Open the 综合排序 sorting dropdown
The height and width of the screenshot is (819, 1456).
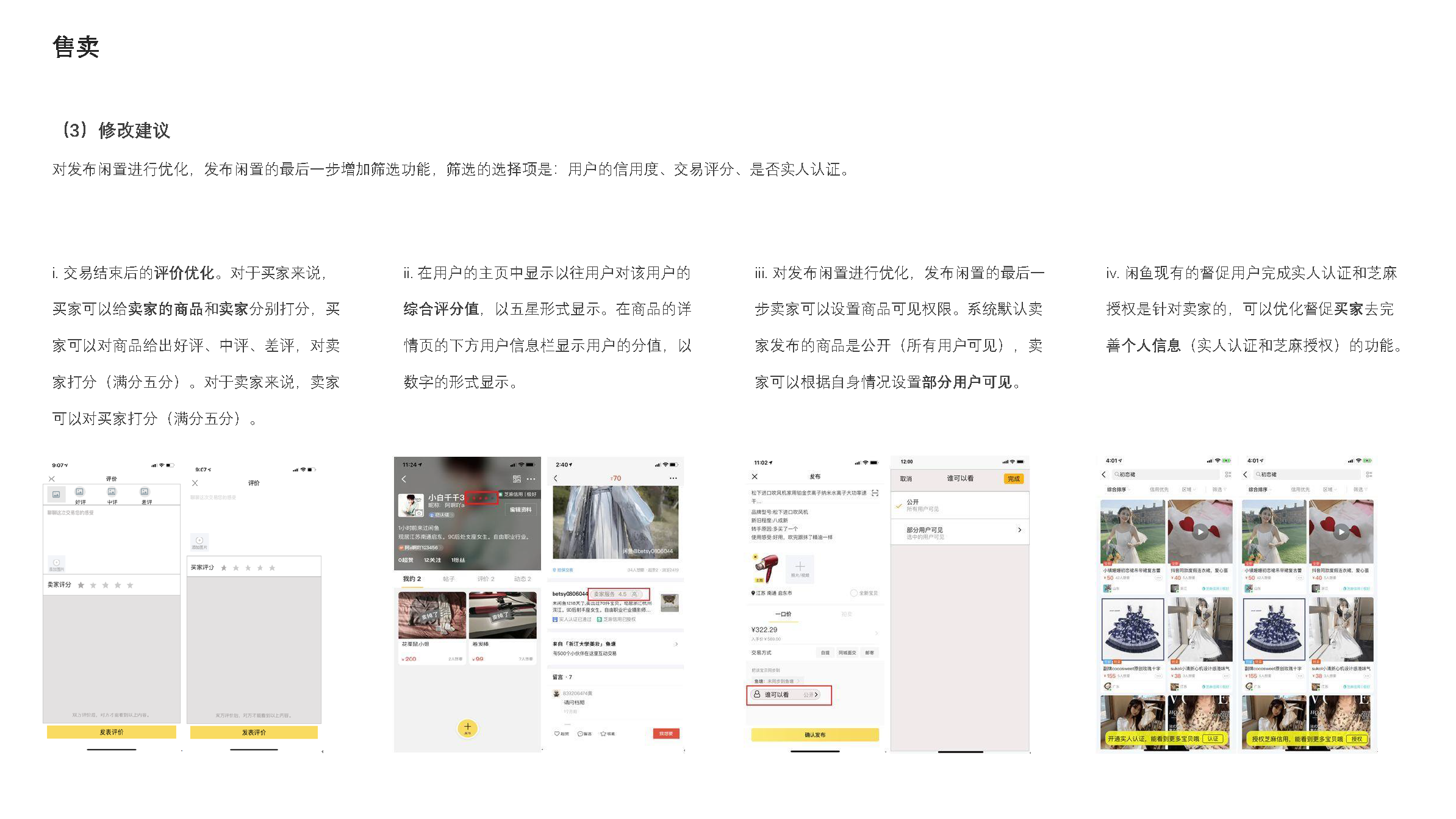click(x=1117, y=490)
